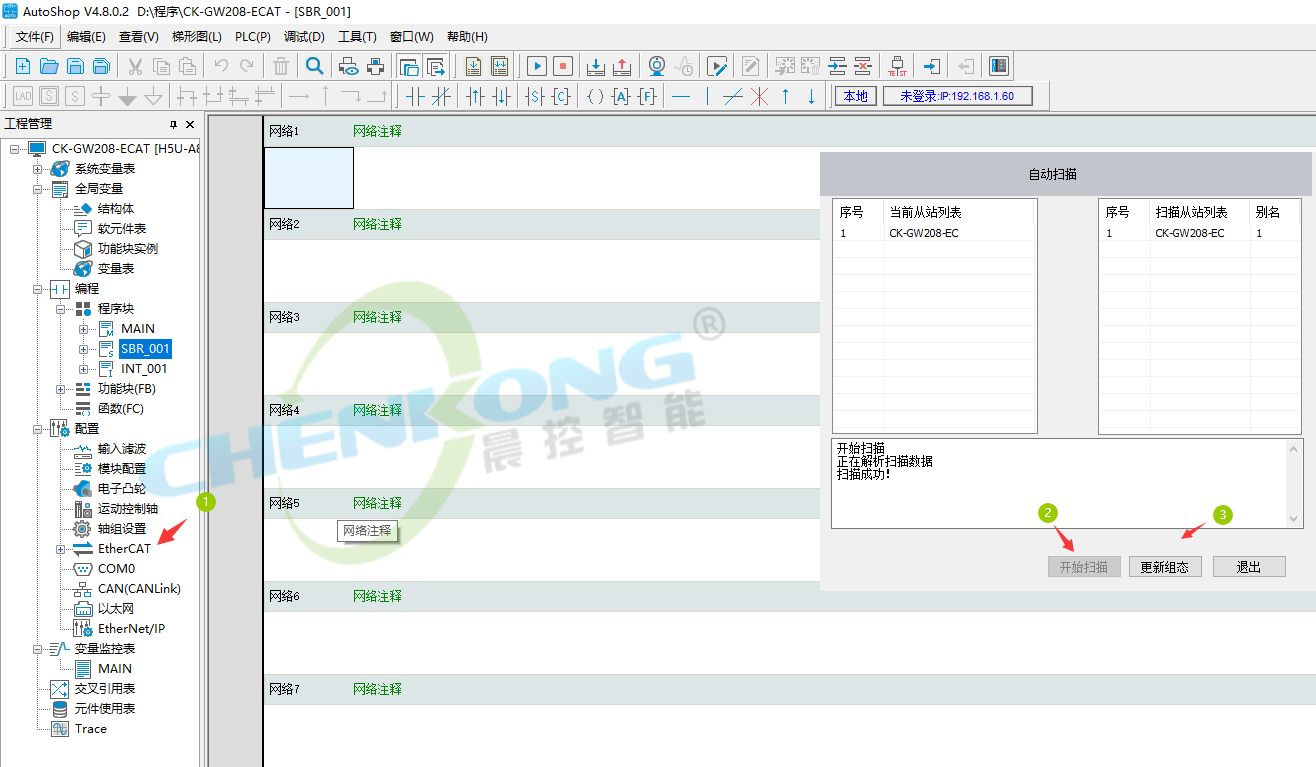The width and height of the screenshot is (1316, 767).
Task: Expand the INT_001 interrupt node
Action: (x=84, y=369)
